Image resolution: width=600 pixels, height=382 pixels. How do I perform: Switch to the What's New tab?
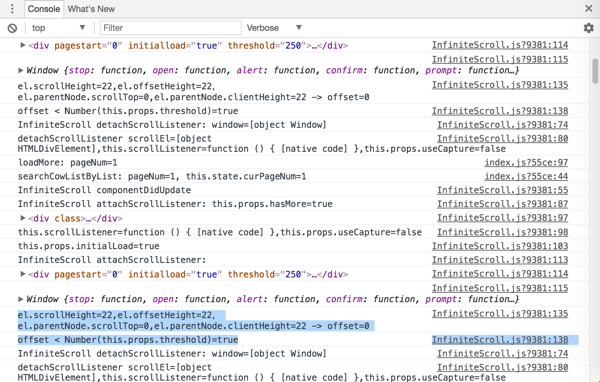[91, 9]
